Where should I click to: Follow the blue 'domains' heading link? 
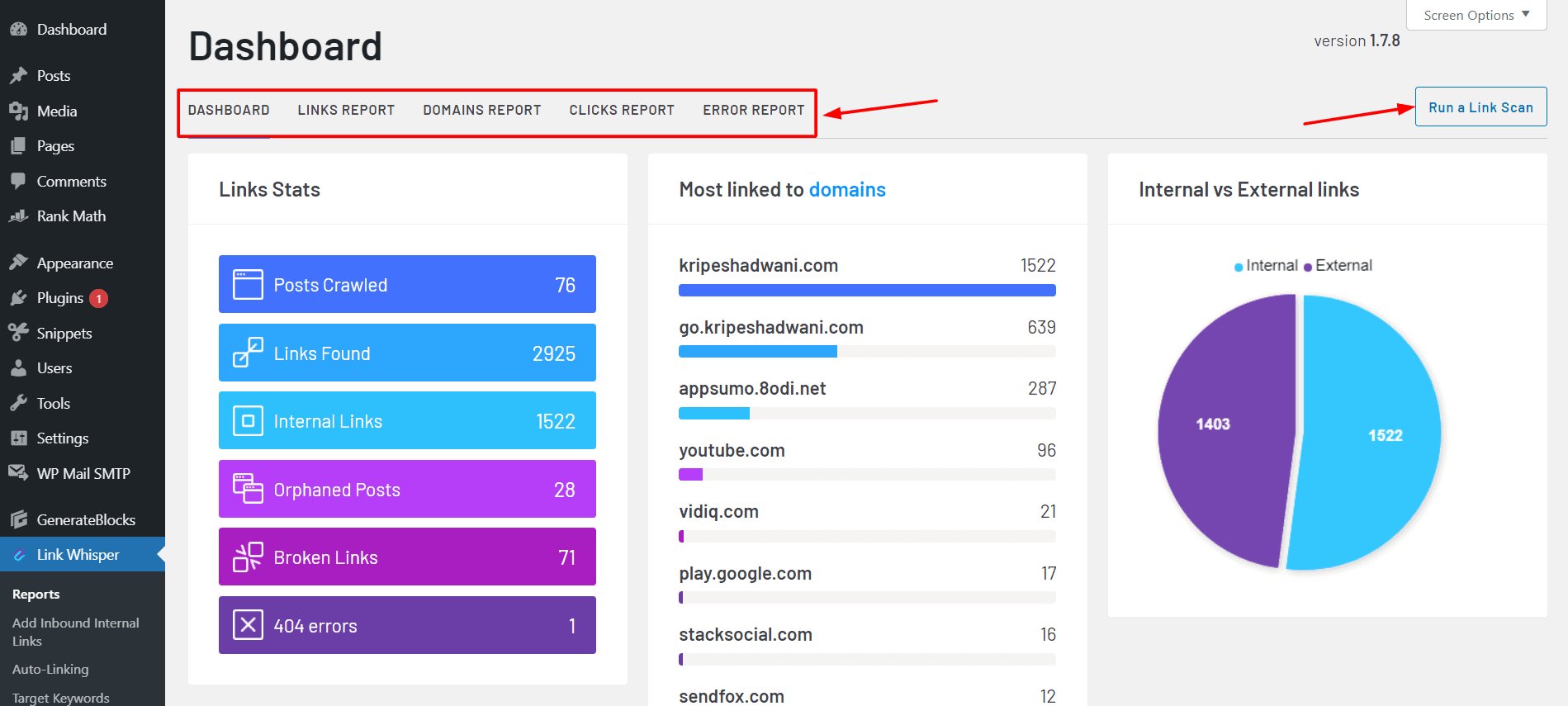pos(846,190)
